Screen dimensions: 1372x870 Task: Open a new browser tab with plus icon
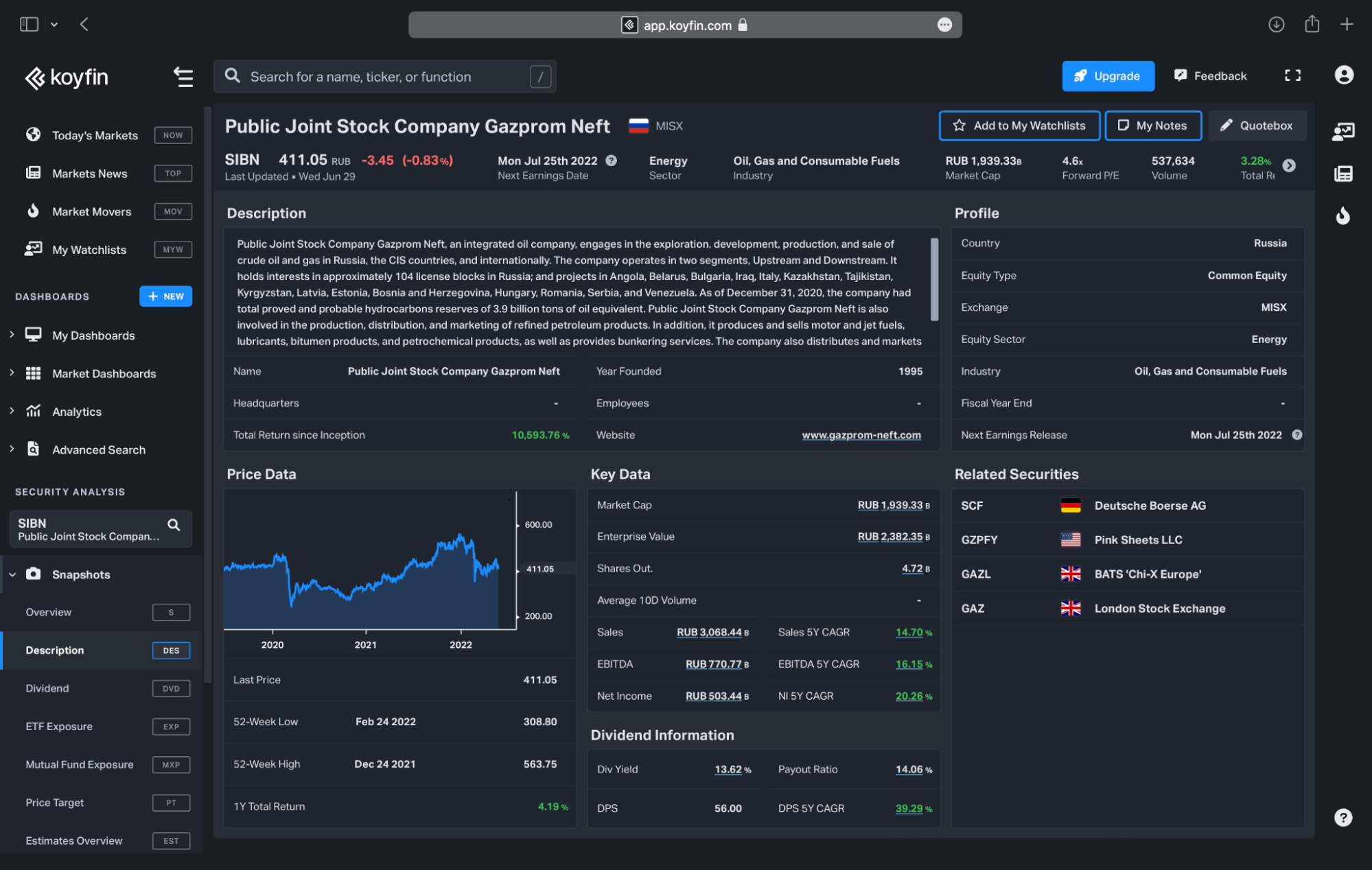click(1347, 25)
